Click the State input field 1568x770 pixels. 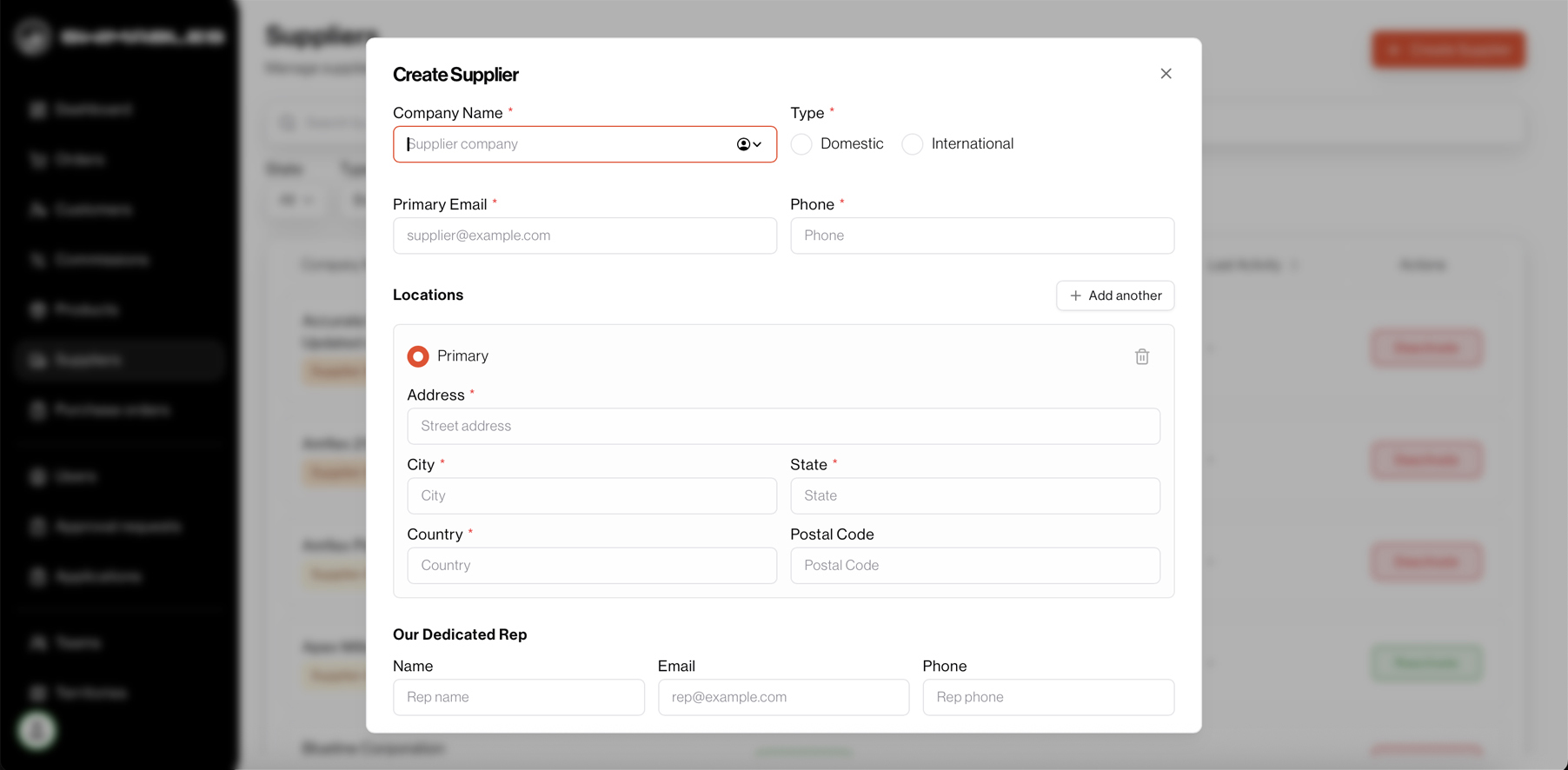coord(975,495)
